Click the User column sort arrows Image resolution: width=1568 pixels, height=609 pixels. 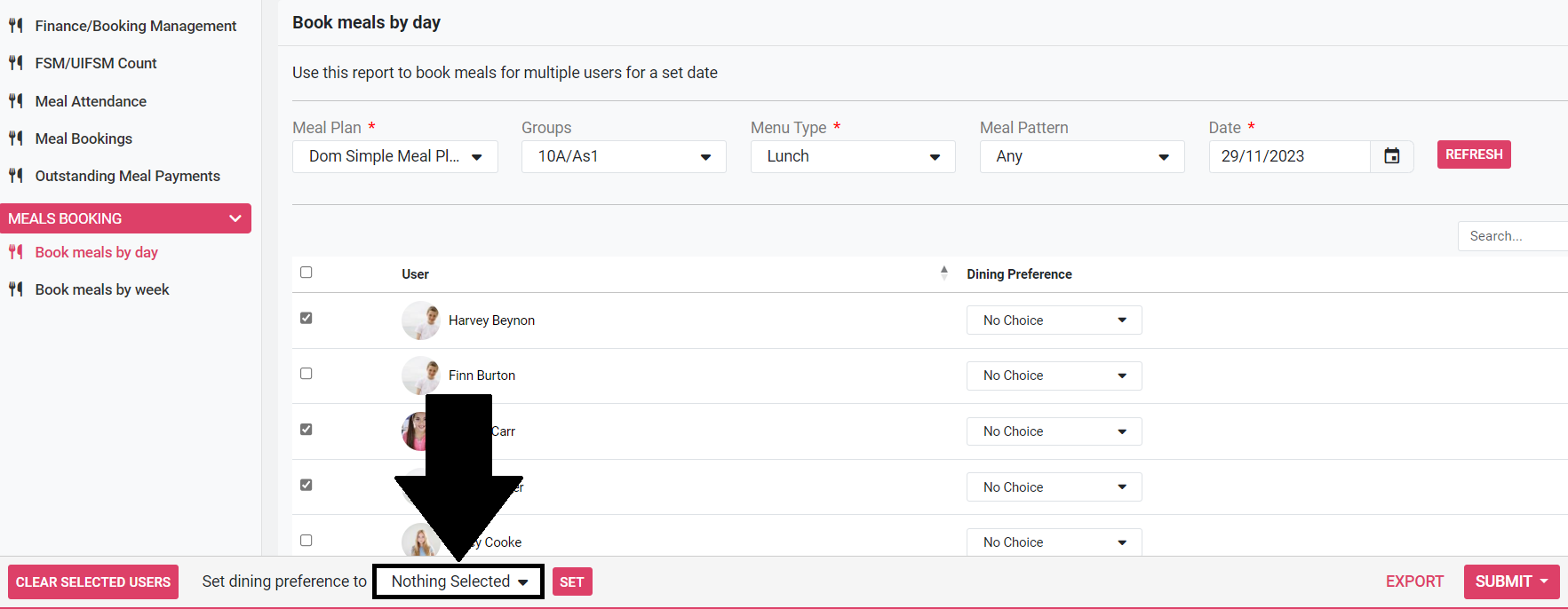[943, 273]
